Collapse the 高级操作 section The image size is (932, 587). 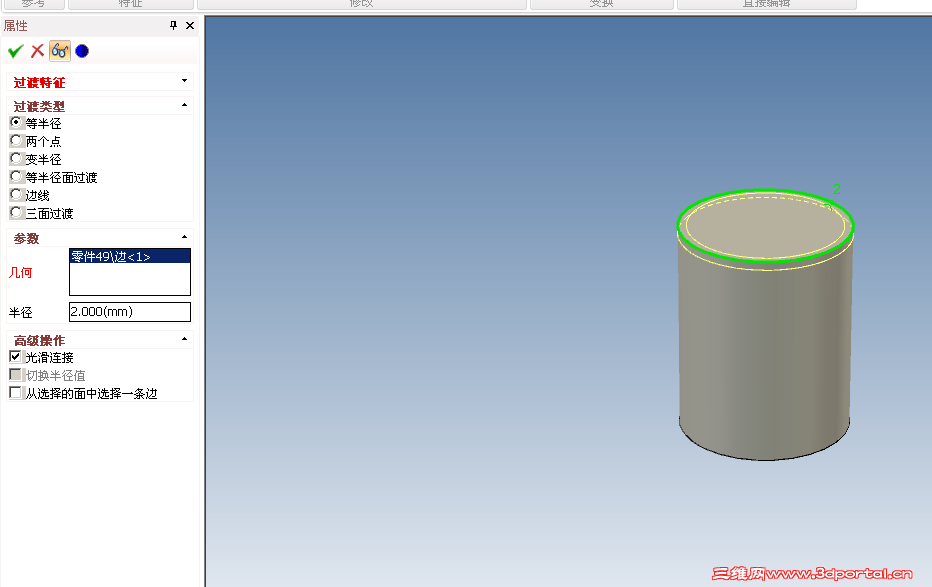(184, 339)
